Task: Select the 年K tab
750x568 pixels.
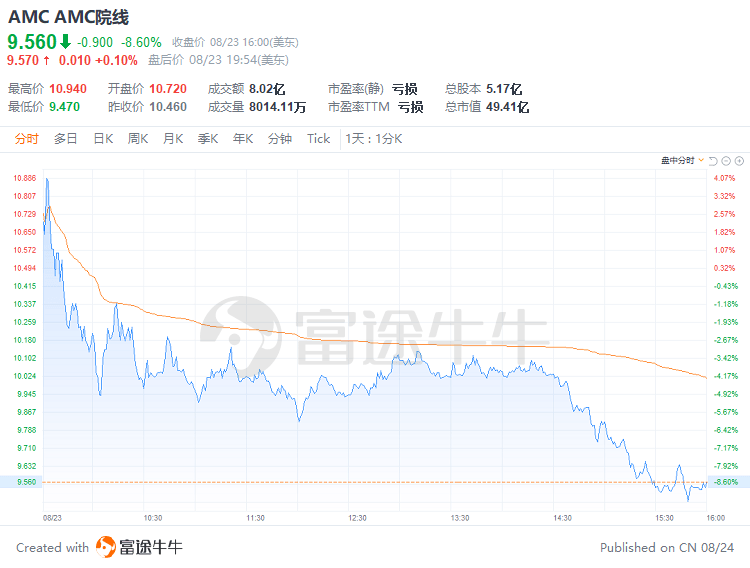Action: [x=243, y=139]
